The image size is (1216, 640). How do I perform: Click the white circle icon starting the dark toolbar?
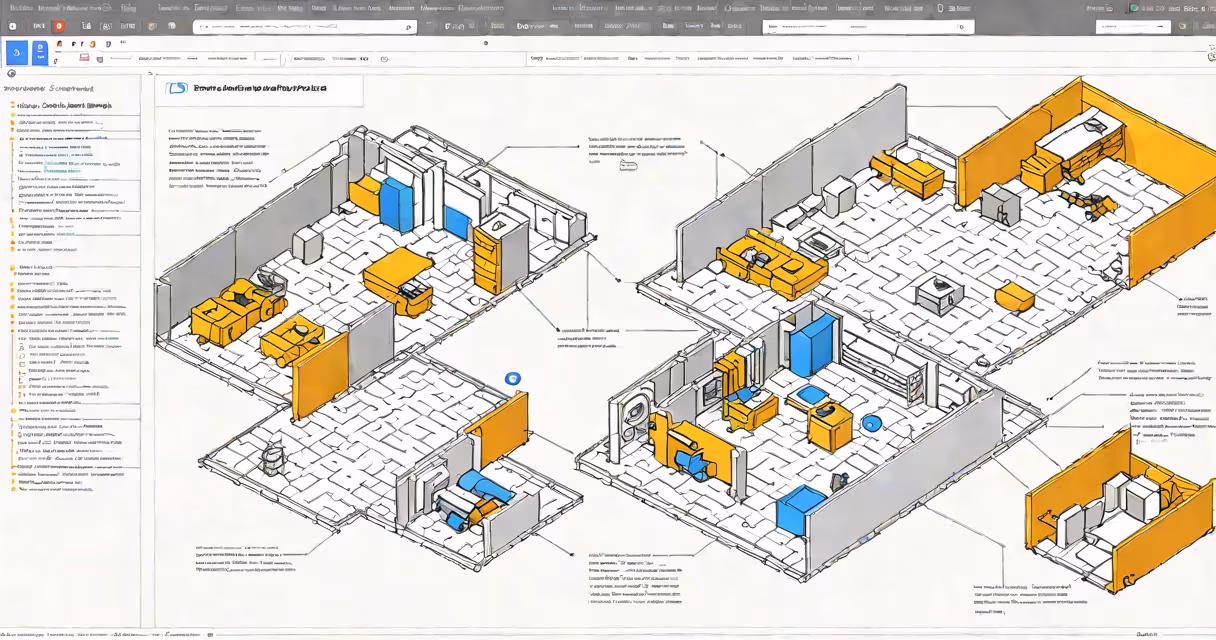pyautogui.click(x=13, y=26)
